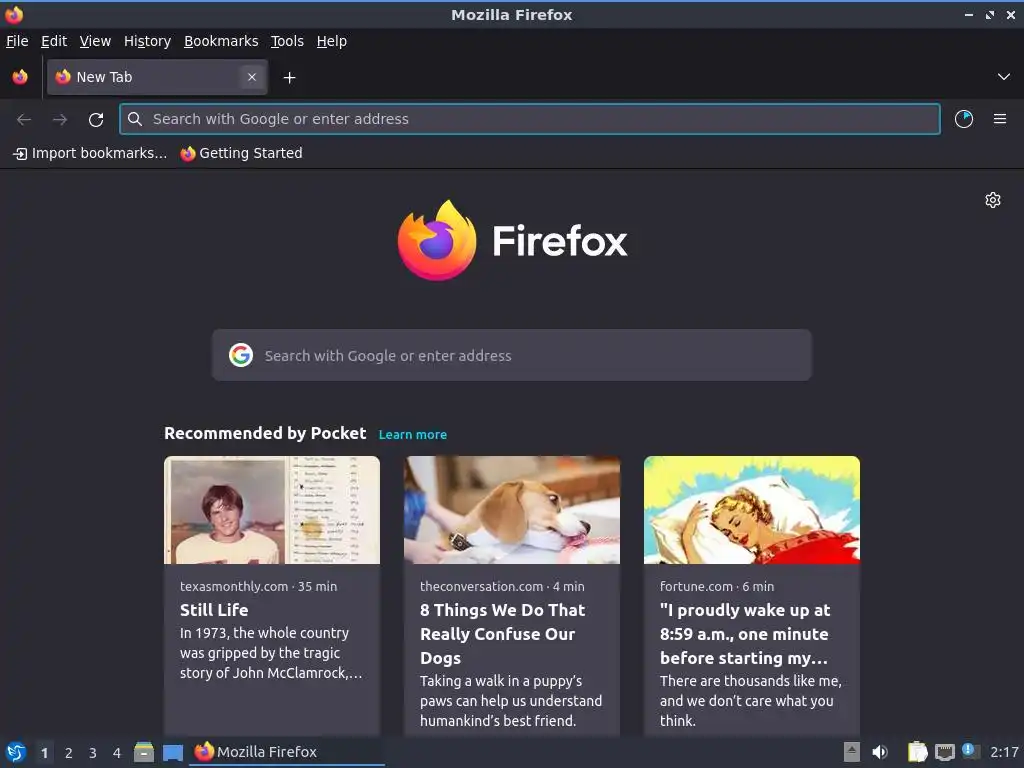Click the search magnifier in address bar
The width and height of the screenshot is (1024, 768).
[135, 119]
